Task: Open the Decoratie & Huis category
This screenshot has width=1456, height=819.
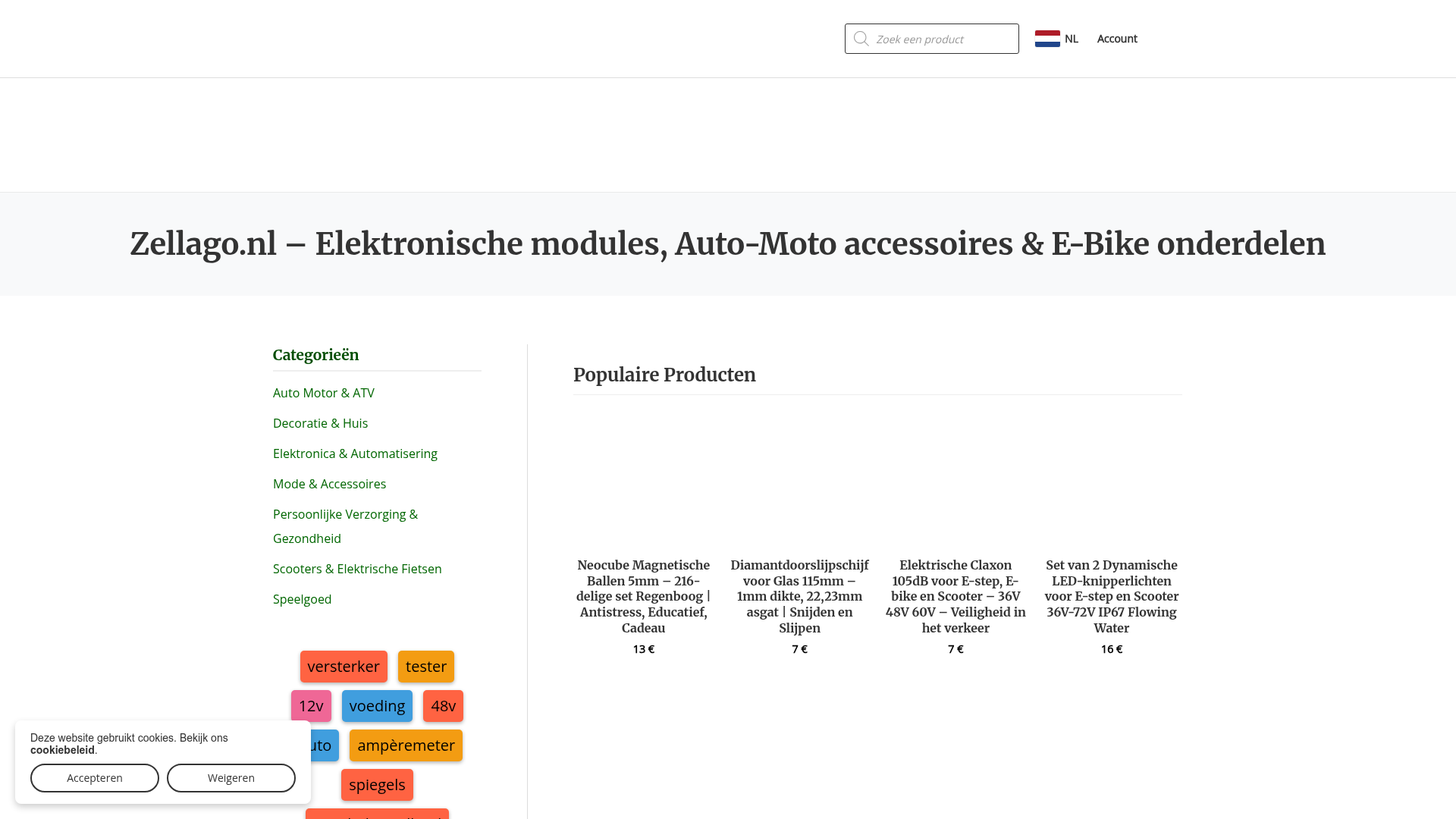Action: [x=320, y=423]
